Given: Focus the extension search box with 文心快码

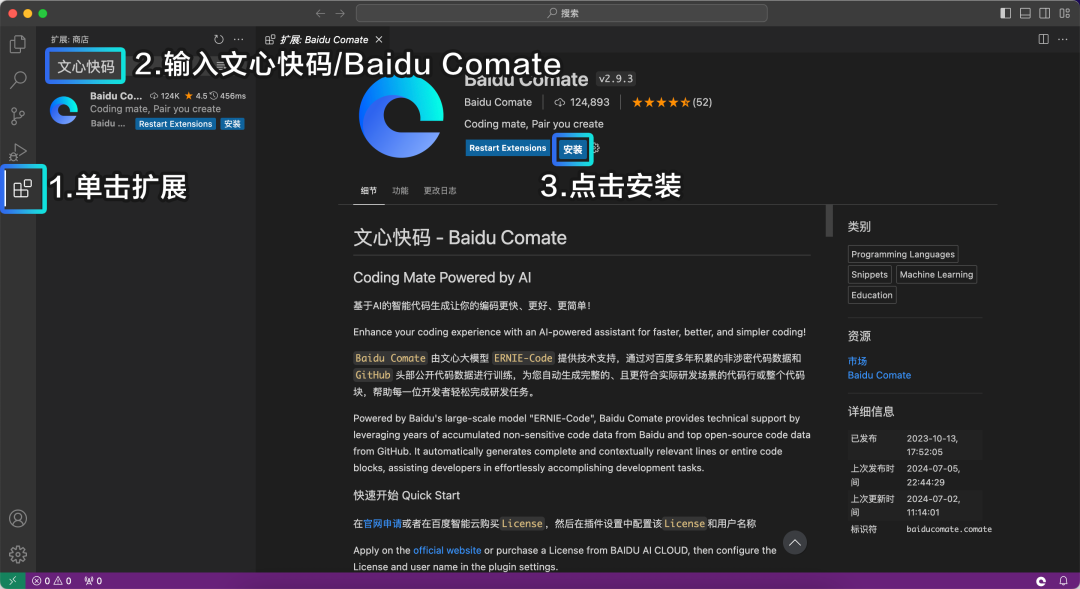Looking at the screenshot, I should 85,66.
